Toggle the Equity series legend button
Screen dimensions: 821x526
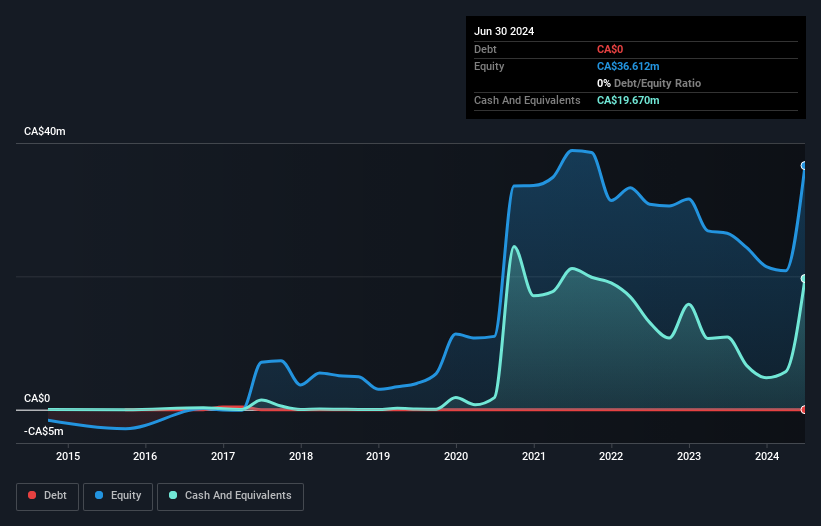pyautogui.click(x=118, y=496)
